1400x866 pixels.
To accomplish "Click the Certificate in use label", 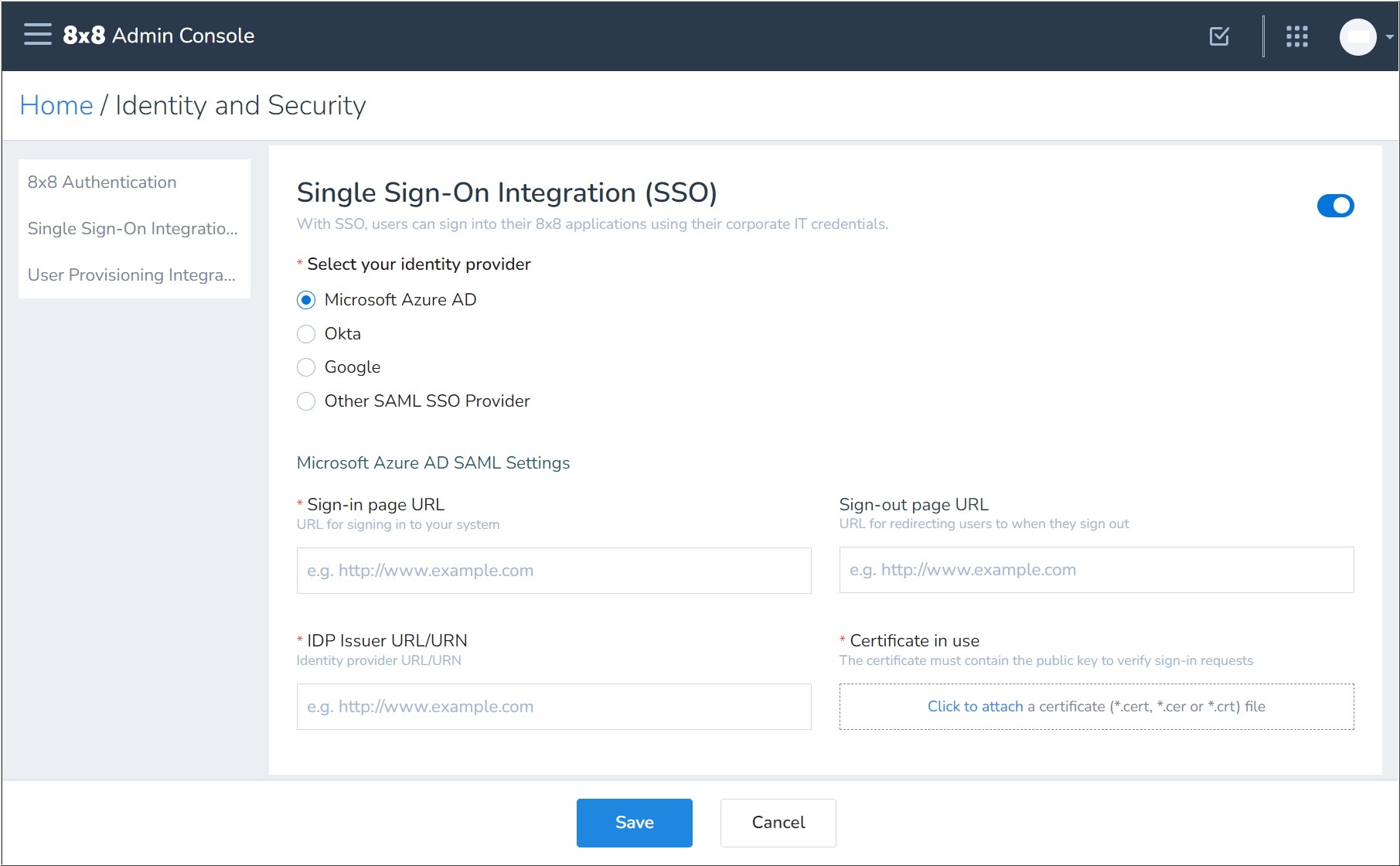I will coord(915,641).
